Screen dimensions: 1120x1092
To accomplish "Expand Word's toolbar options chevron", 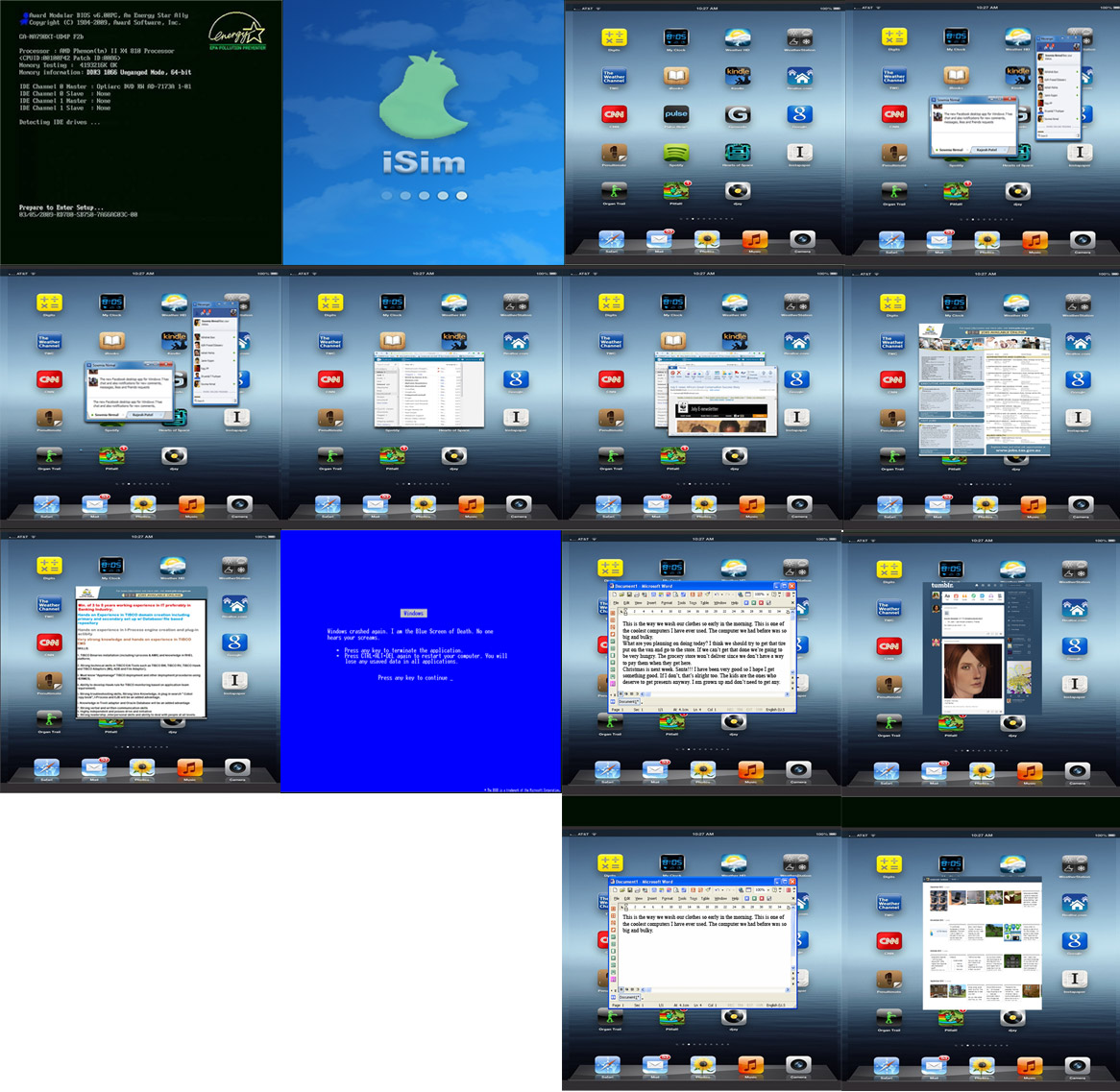I will [x=792, y=594].
